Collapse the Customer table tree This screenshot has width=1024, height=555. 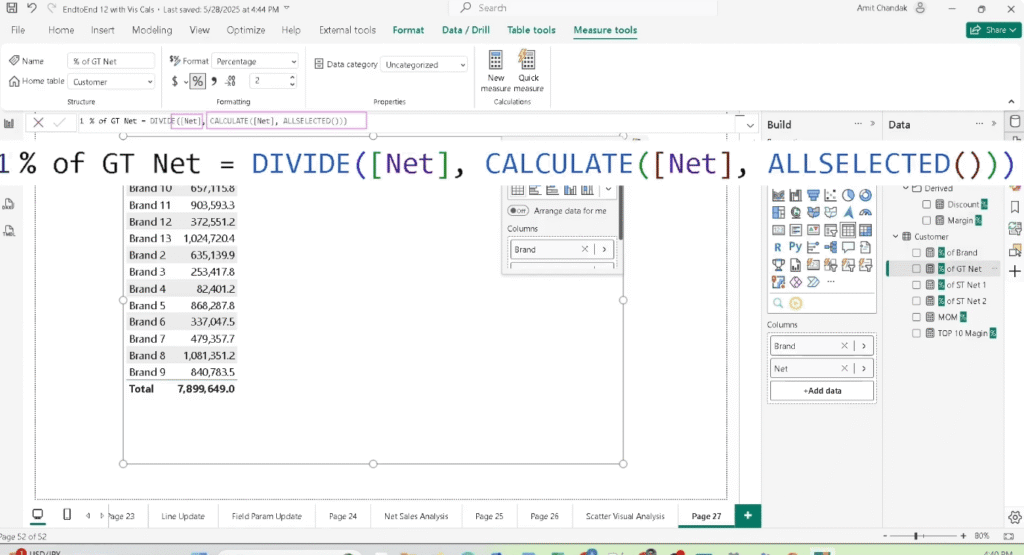[x=896, y=236]
